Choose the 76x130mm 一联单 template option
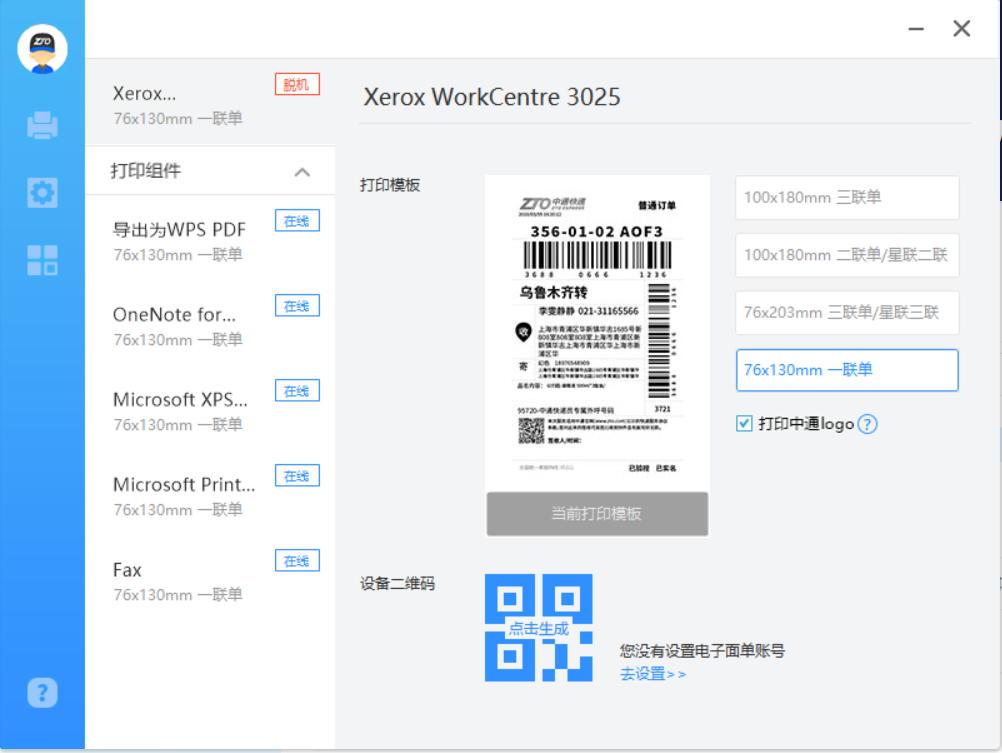Screen dimensions: 1002x753 pyautogui.click(x=847, y=370)
